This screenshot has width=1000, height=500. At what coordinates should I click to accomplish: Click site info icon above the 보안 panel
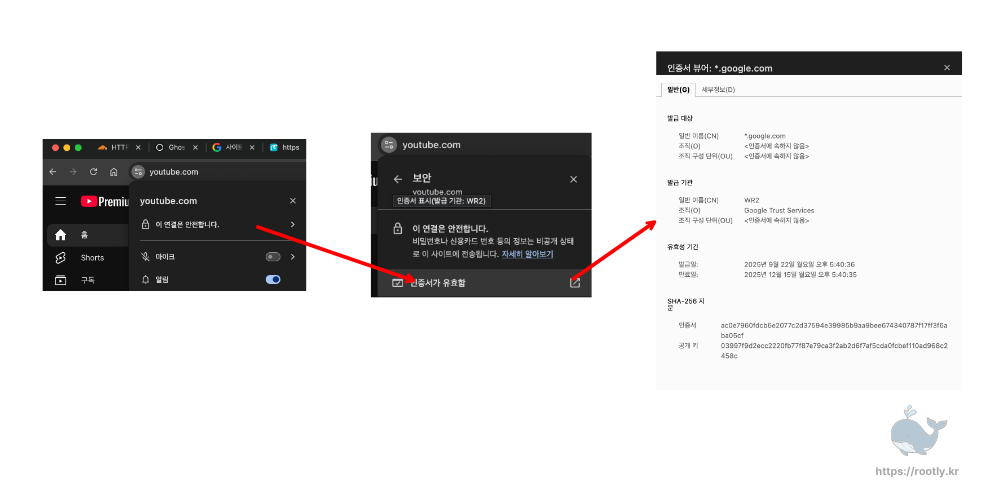389,145
